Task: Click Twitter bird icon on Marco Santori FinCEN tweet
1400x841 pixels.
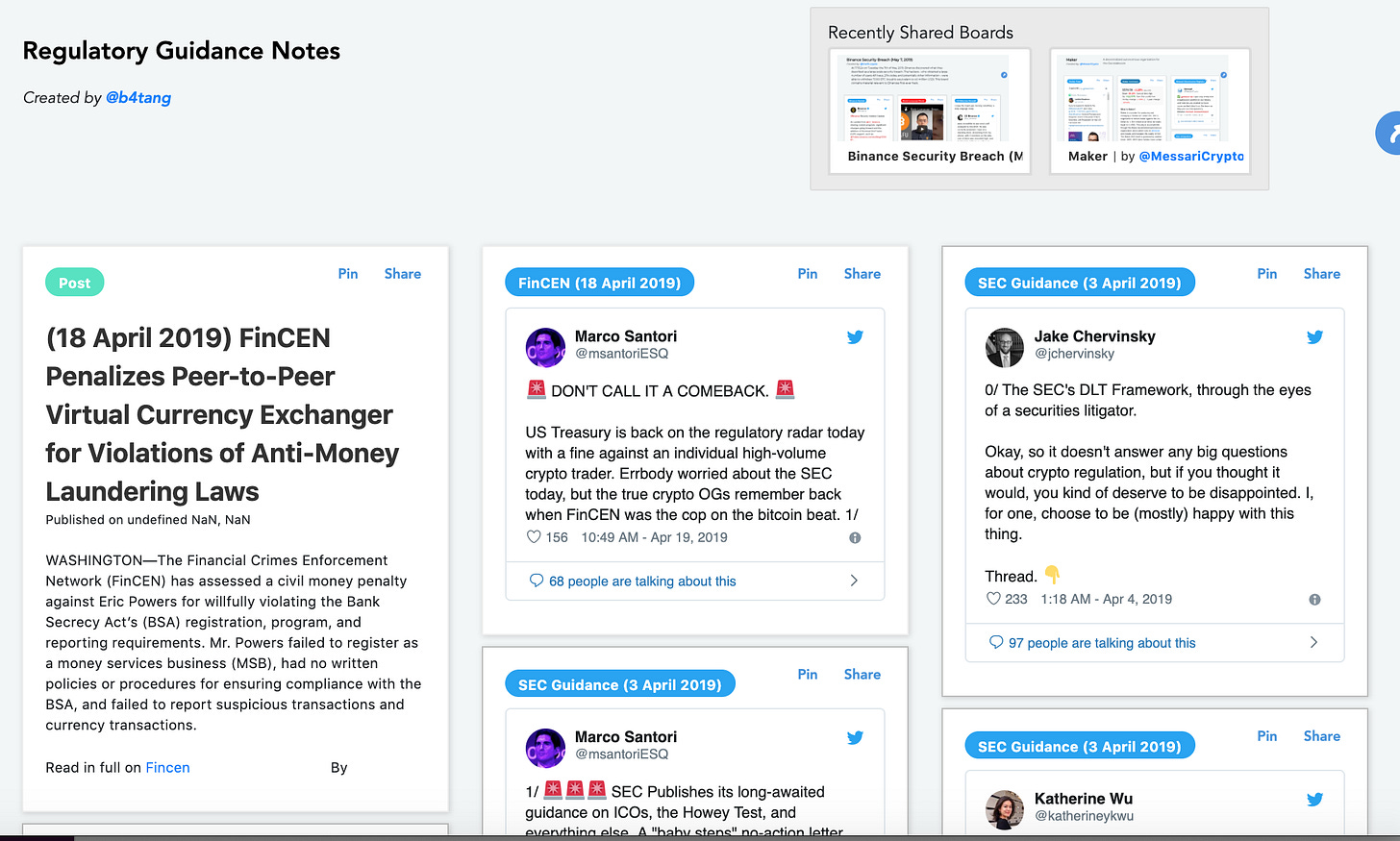Action: click(x=855, y=337)
